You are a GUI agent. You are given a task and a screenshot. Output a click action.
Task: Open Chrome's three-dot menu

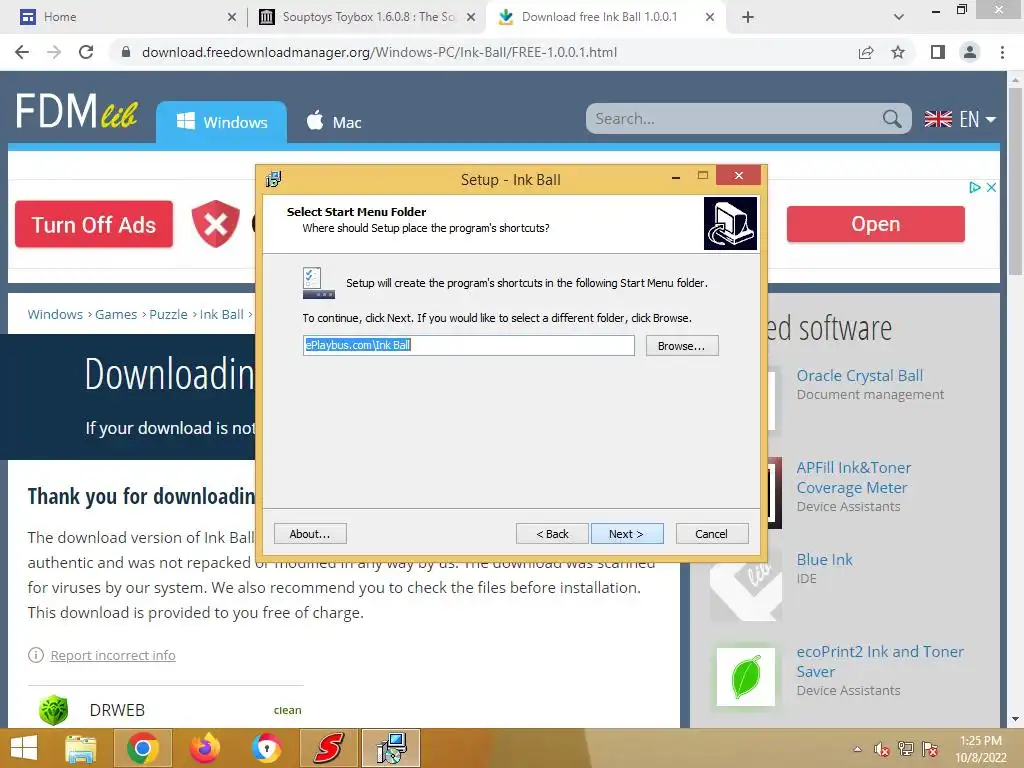click(1002, 52)
